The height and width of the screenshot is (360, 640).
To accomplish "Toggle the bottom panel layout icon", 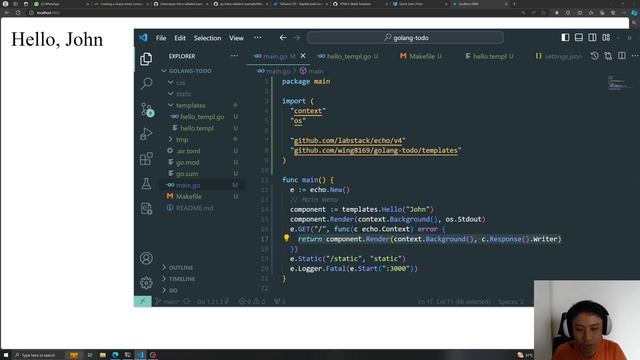I will [579, 38].
